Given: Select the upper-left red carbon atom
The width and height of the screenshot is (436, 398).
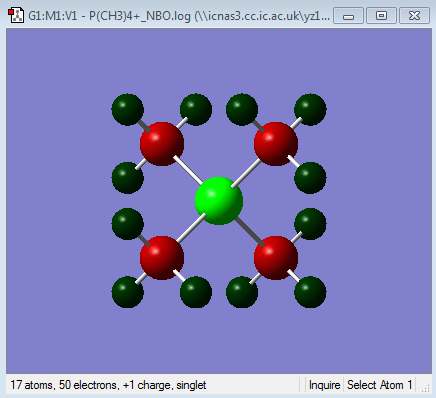Looking at the screenshot, I should click(x=162, y=144).
